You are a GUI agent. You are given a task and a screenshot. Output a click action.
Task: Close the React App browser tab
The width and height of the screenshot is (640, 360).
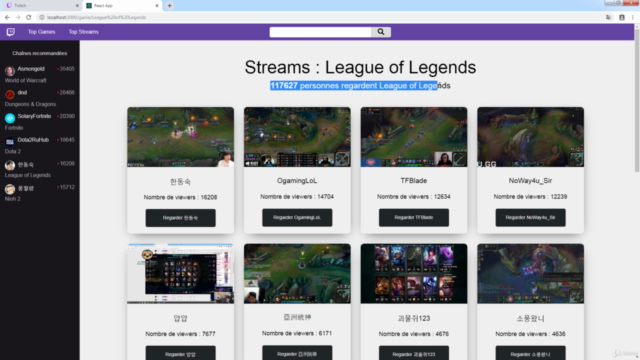tap(157, 6)
